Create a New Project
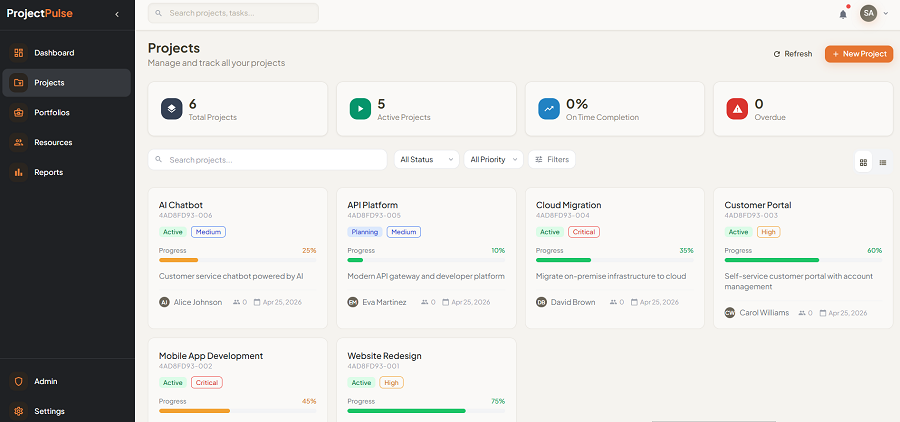This screenshot has width=900, height=422. [859, 54]
